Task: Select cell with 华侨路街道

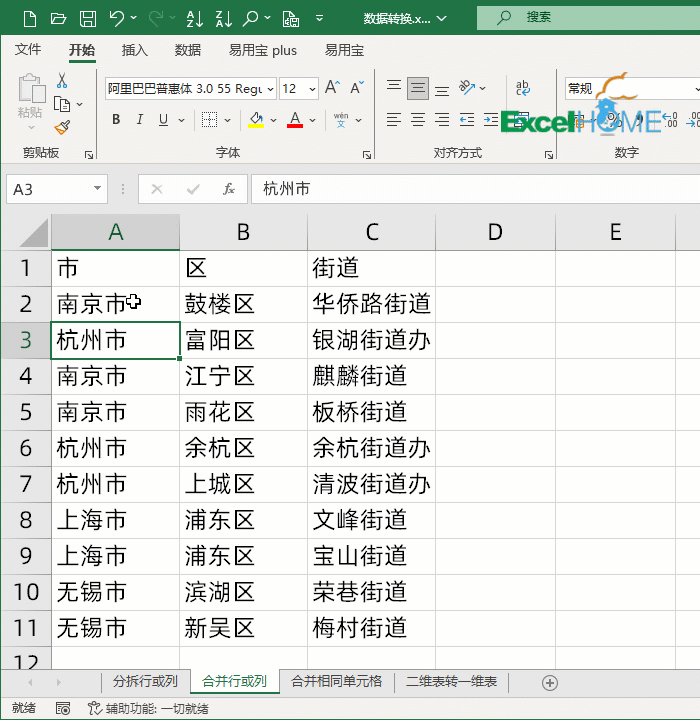Action: [372, 304]
